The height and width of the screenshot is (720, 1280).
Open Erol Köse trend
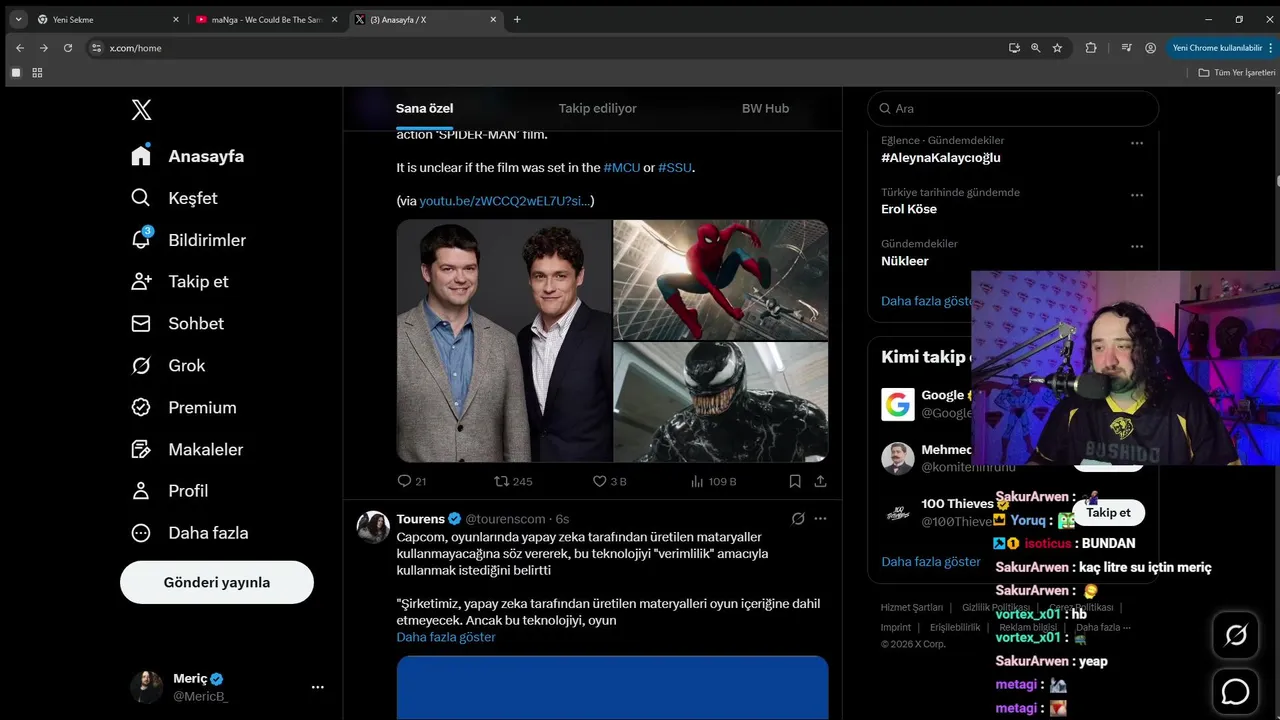coord(909,209)
